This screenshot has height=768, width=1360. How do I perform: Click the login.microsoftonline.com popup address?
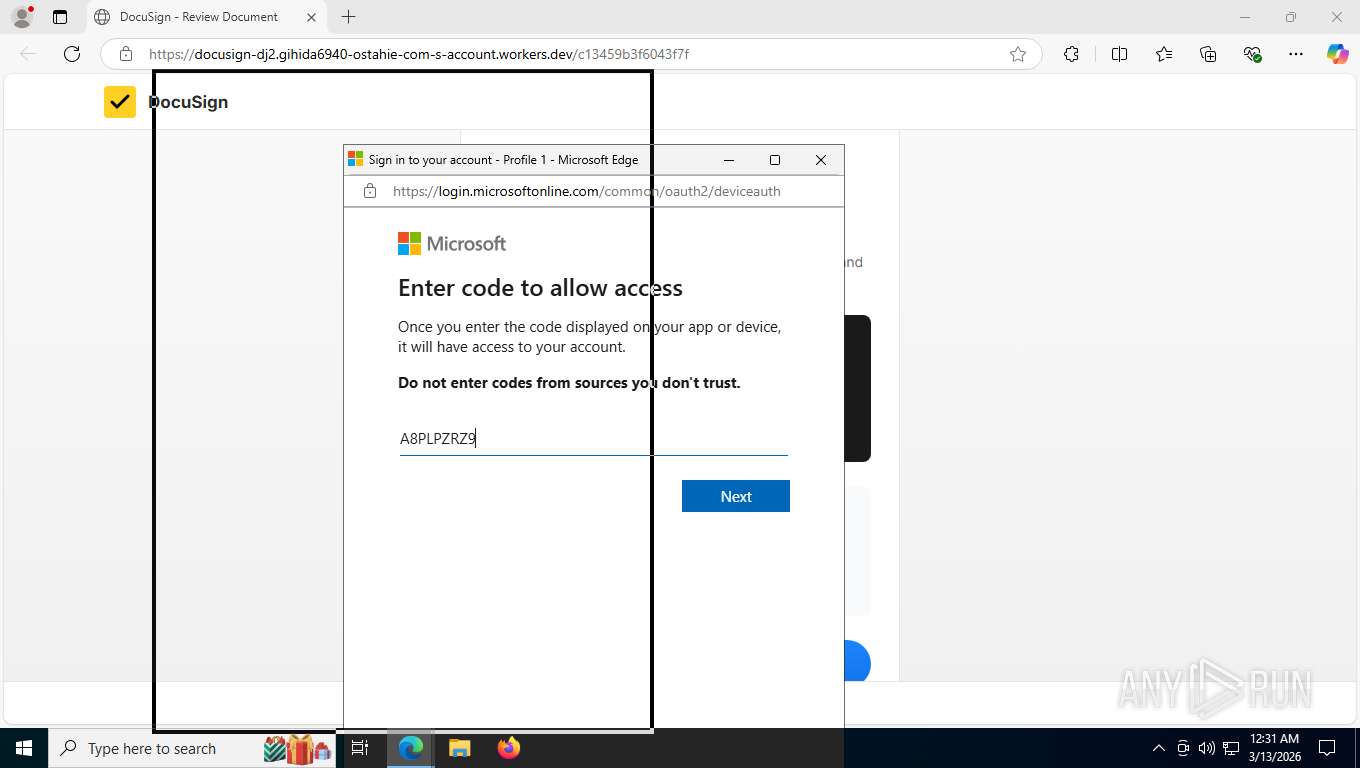point(586,191)
